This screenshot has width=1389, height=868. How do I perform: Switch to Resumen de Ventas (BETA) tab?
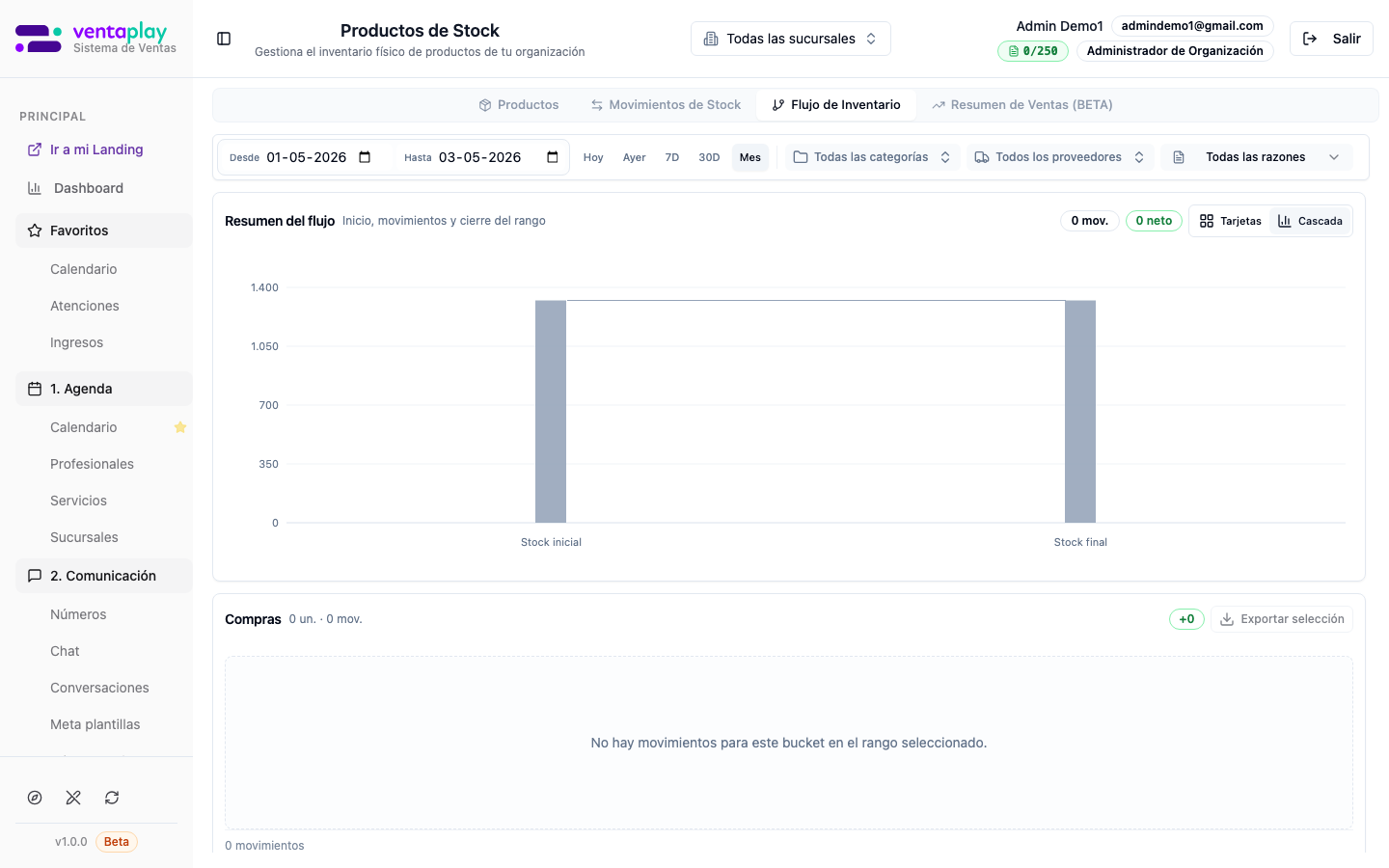pyautogui.click(x=1022, y=105)
